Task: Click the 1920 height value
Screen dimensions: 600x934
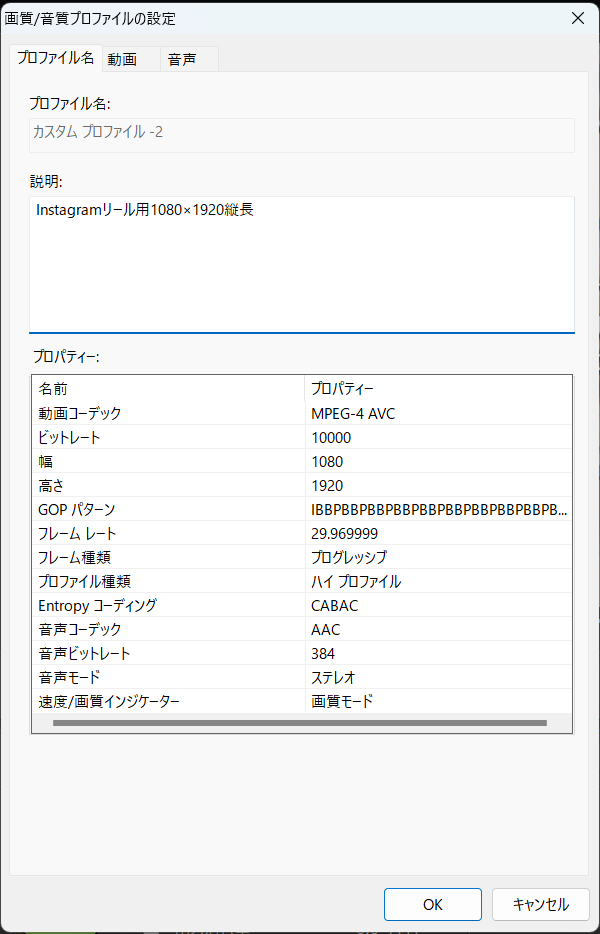Action: [x=327, y=485]
